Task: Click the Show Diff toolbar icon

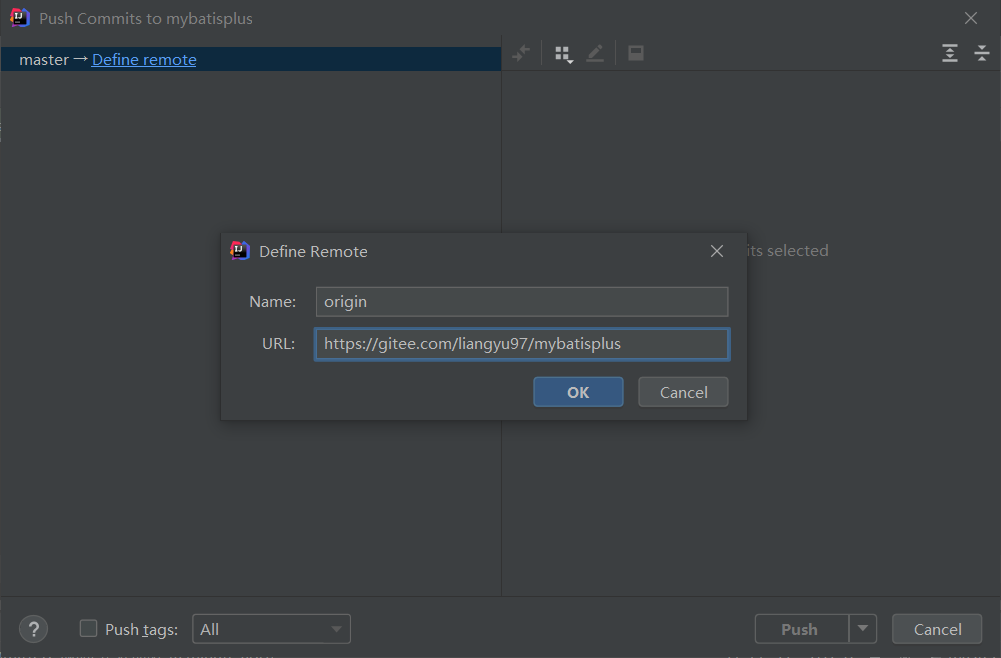Action: (x=521, y=54)
